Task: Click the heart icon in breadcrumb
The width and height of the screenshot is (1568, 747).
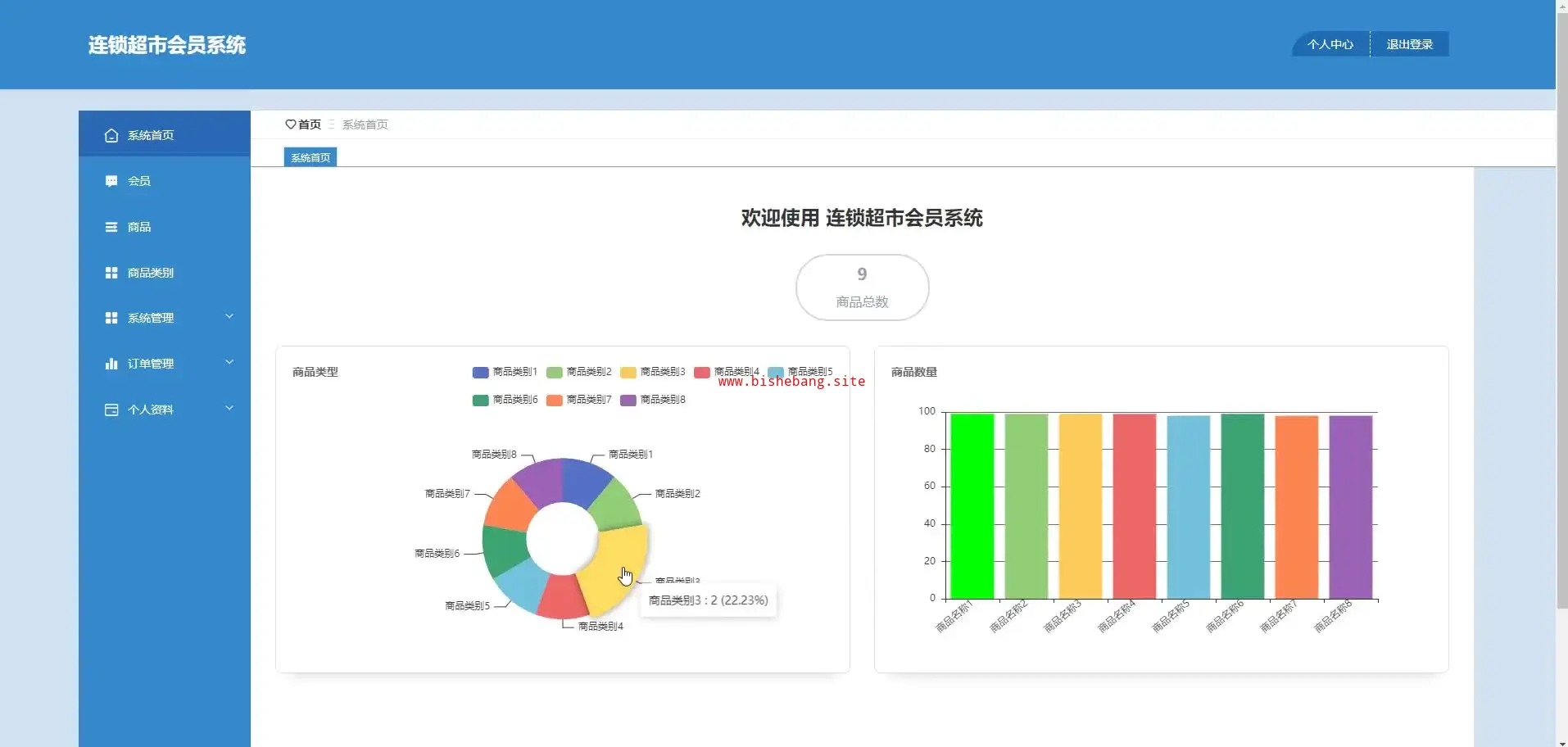Action: 290,124
